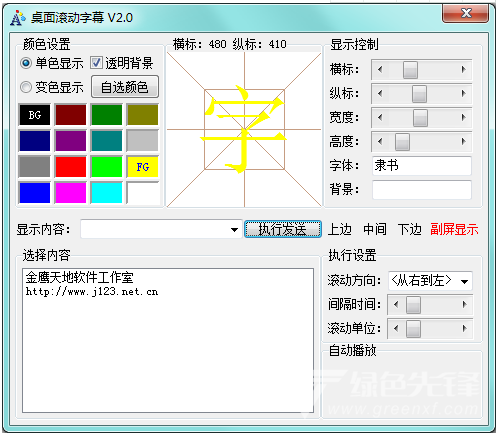The height and width of the screenshot is (436, 497).
Task: Toggle the 透明背景 checkbox
Action: 96,63
